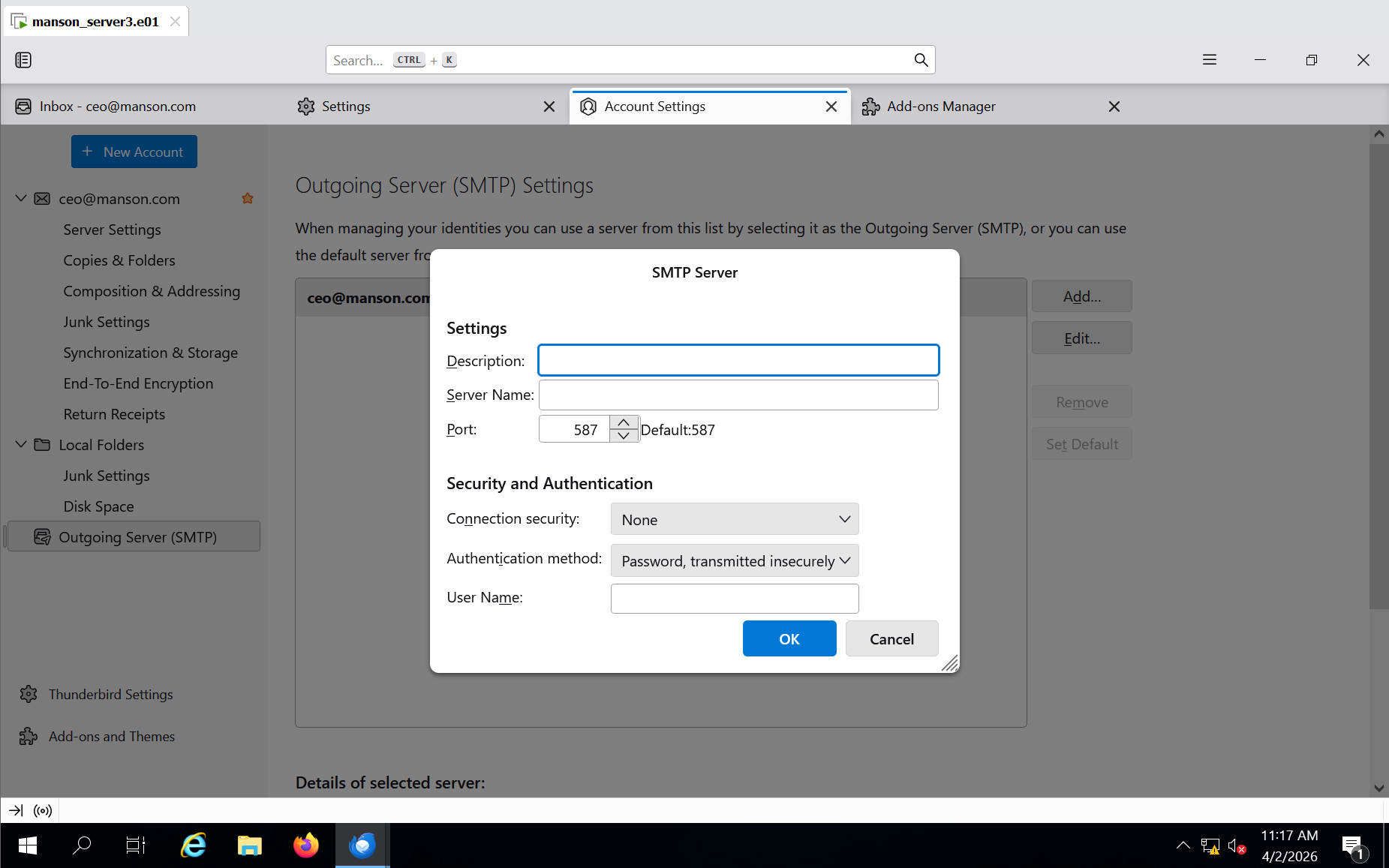Open the Connection security dropdown
Image resolution: width=1389 pixels, height=868 pixels.
[x=735, y=519]
